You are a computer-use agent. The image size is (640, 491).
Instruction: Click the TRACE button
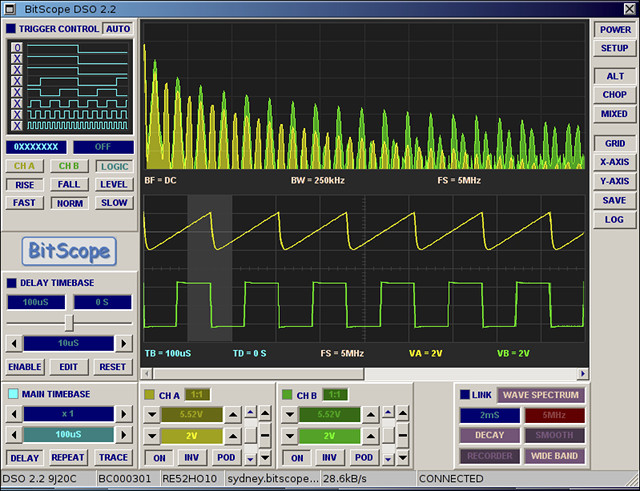113,458
